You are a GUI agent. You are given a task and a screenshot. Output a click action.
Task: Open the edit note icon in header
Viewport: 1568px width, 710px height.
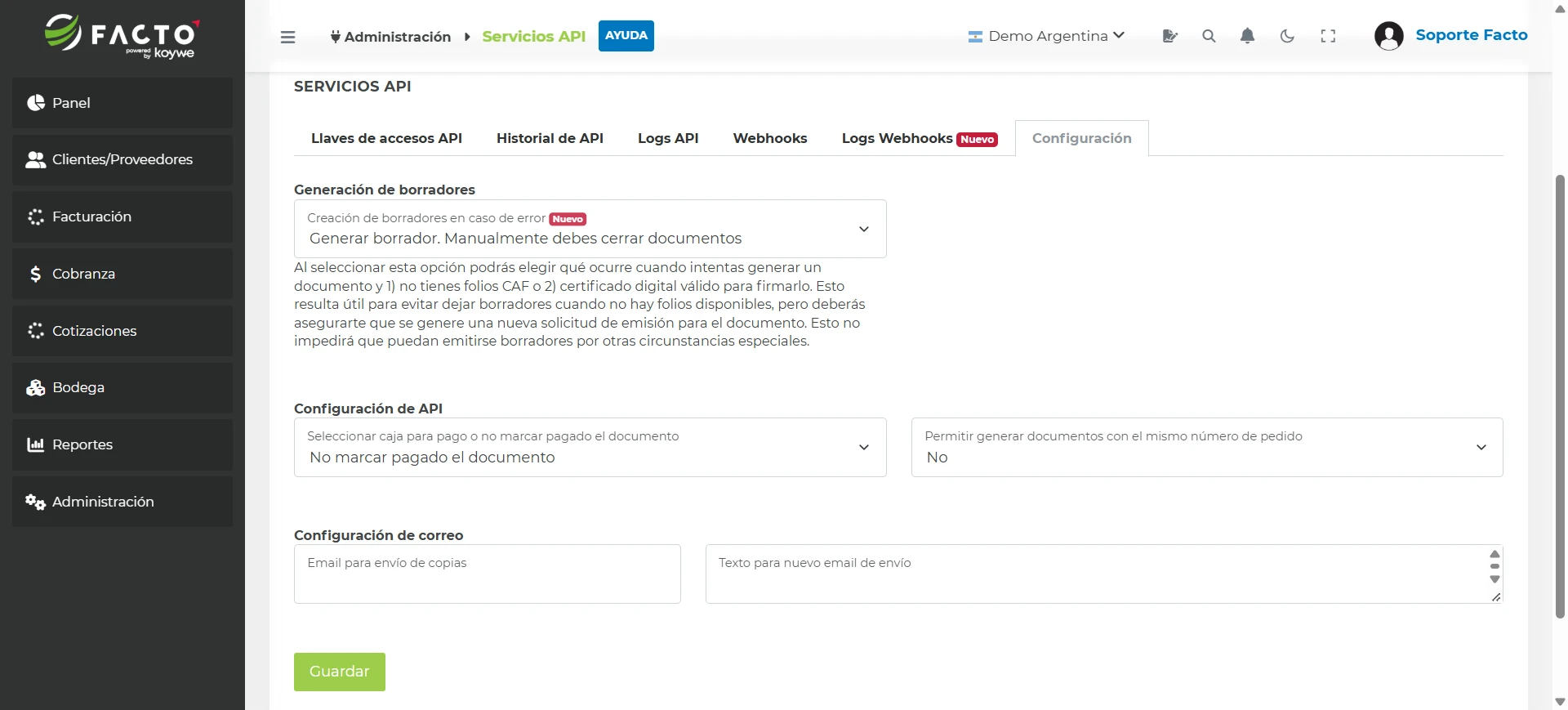tap(1169, 36)
